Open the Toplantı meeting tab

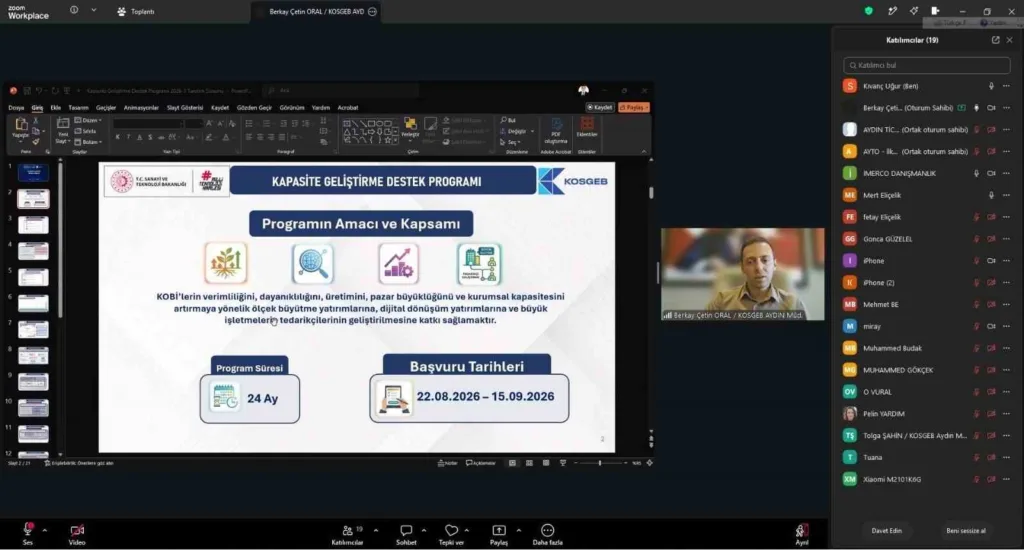135,12
